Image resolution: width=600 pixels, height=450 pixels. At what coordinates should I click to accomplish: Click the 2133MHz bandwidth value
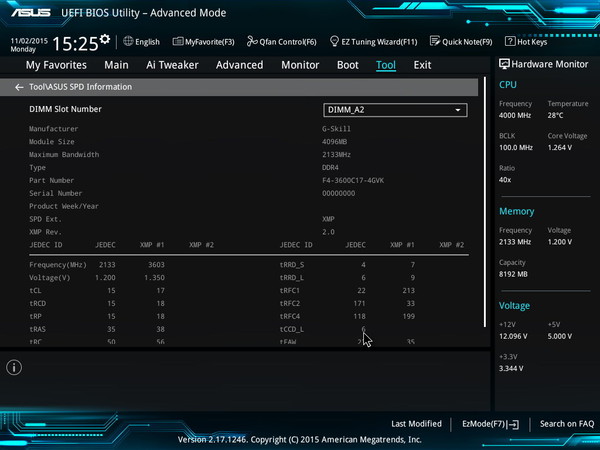(x=336, y=155)
